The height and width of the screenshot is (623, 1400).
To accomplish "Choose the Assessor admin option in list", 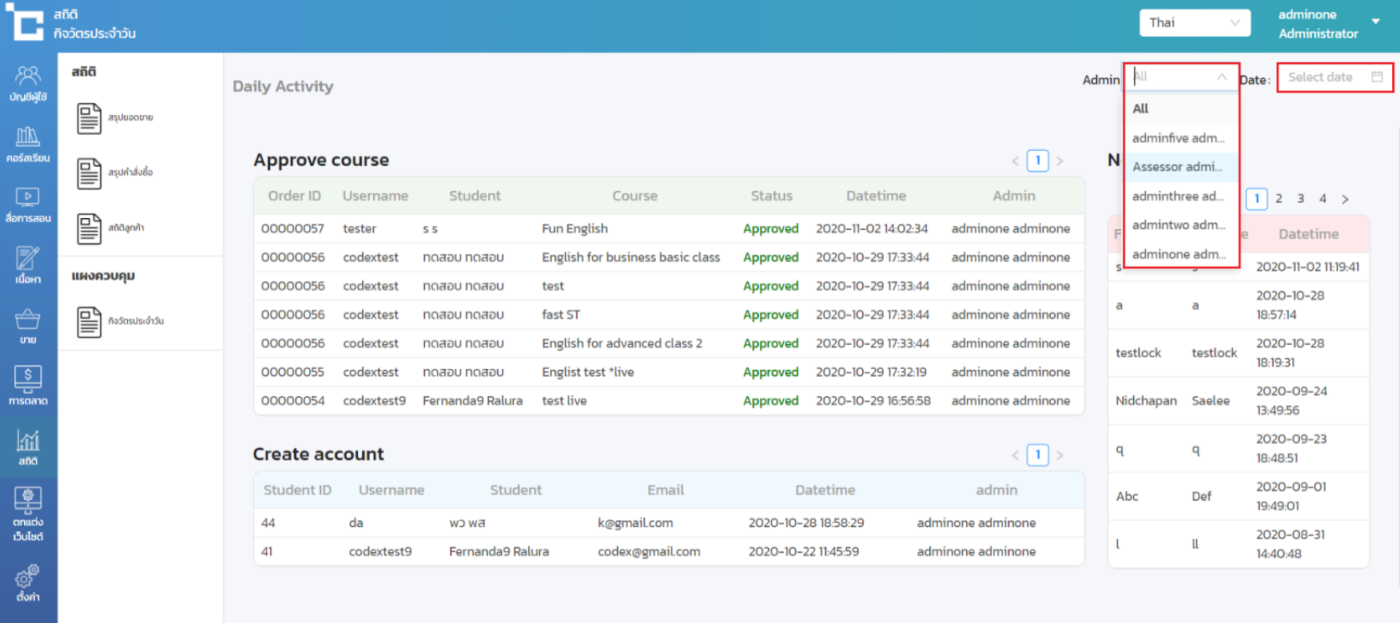I will click(1178, 167).
